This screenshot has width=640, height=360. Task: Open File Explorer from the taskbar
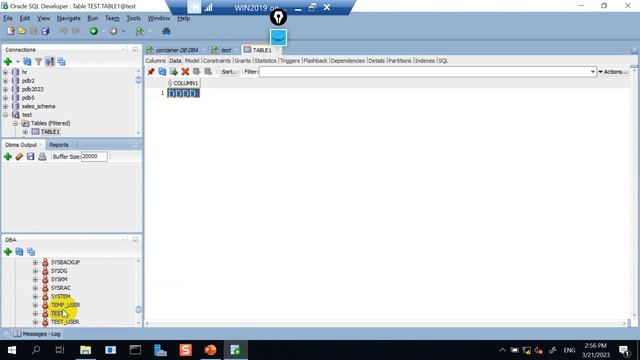coord(85,350)
